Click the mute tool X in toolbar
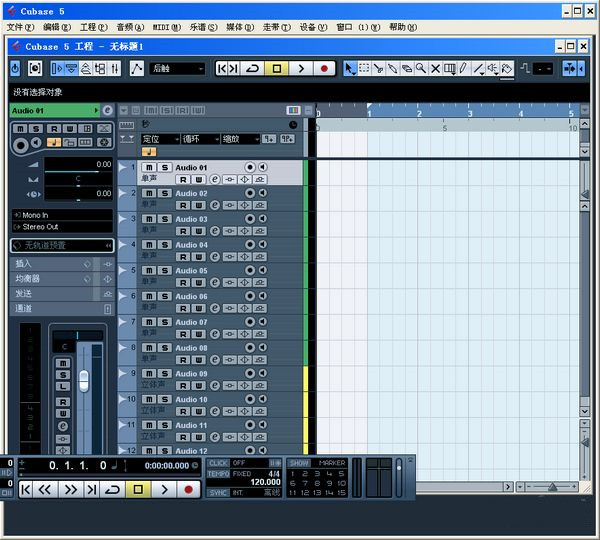600x540 pixels. 435,68
